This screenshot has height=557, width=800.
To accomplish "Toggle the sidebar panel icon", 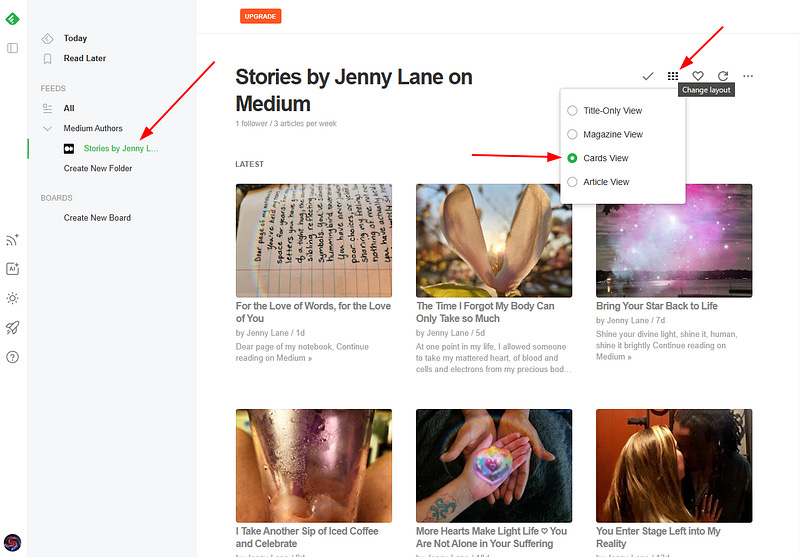I will click(12, 48).
